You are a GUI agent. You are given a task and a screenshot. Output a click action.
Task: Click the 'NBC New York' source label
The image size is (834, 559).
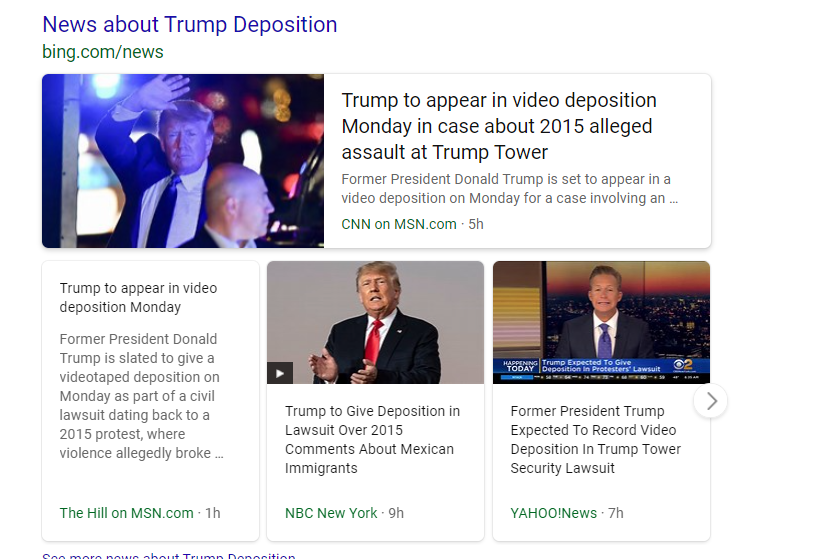(331, 513)
